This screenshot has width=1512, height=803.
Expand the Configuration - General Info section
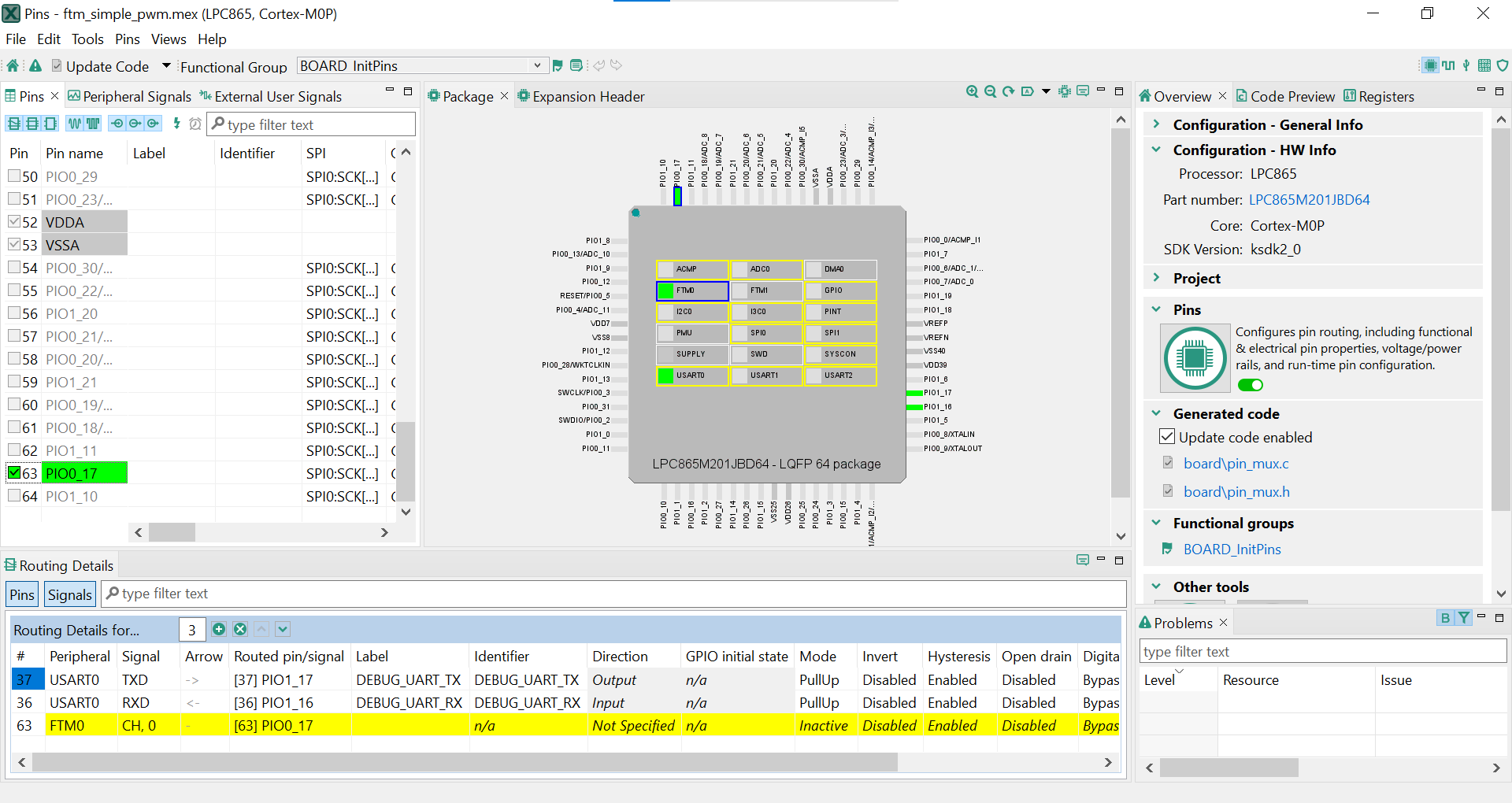[1156, 124]
